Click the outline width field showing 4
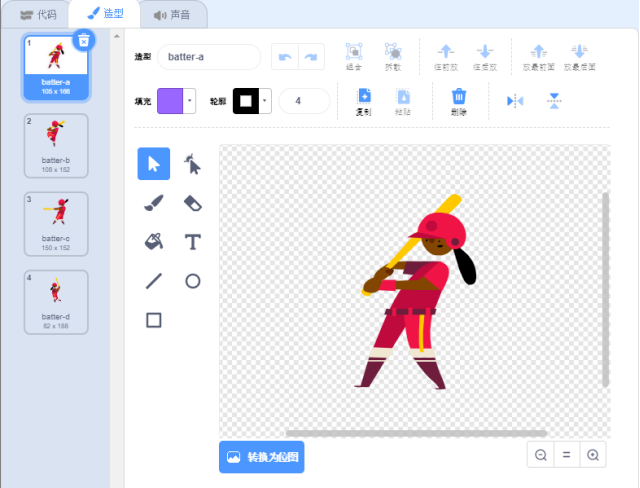The height and width of the screenshot is (488, 640). (x=304, y=101)
